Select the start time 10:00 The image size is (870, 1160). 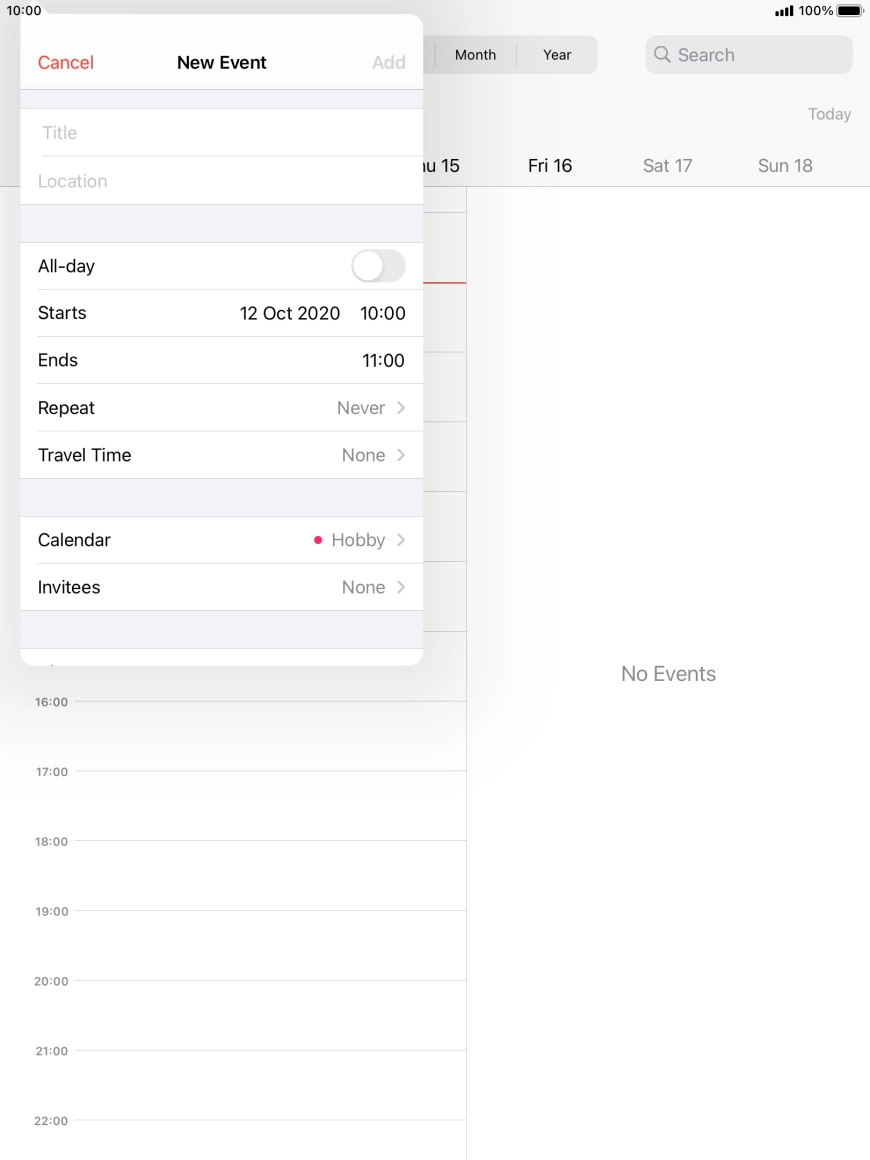(382, 313)
